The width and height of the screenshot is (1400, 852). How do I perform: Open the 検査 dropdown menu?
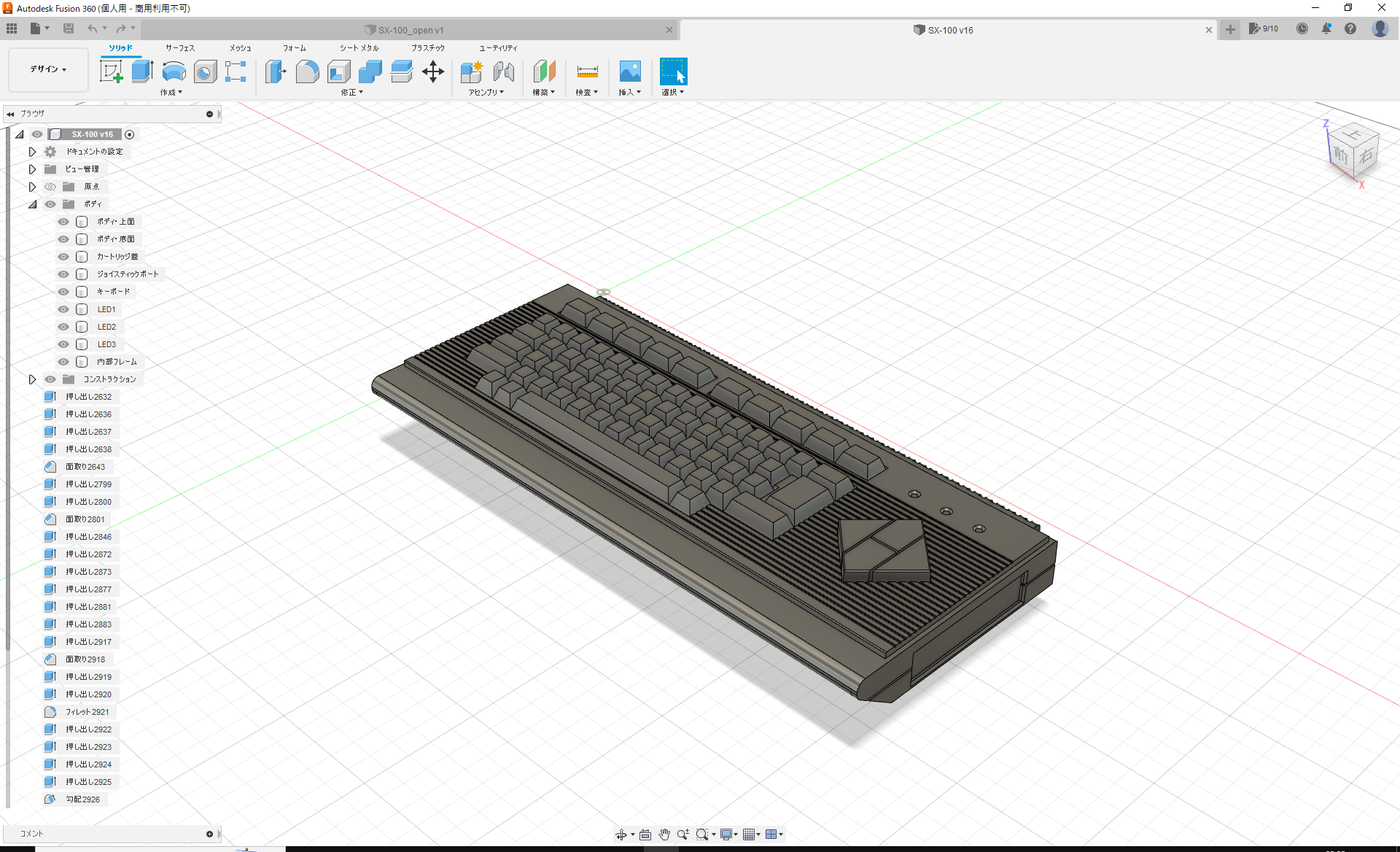pos(587,92)
